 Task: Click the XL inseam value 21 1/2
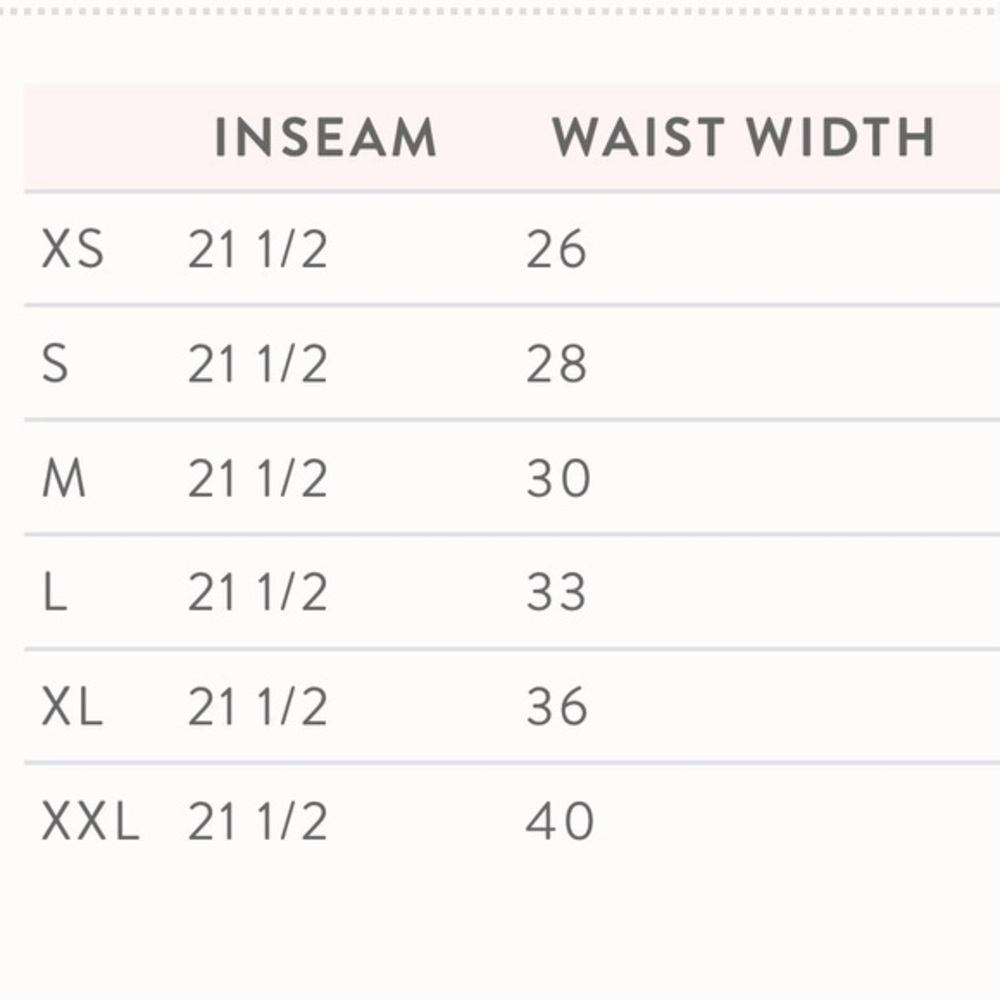click(258, 707)
